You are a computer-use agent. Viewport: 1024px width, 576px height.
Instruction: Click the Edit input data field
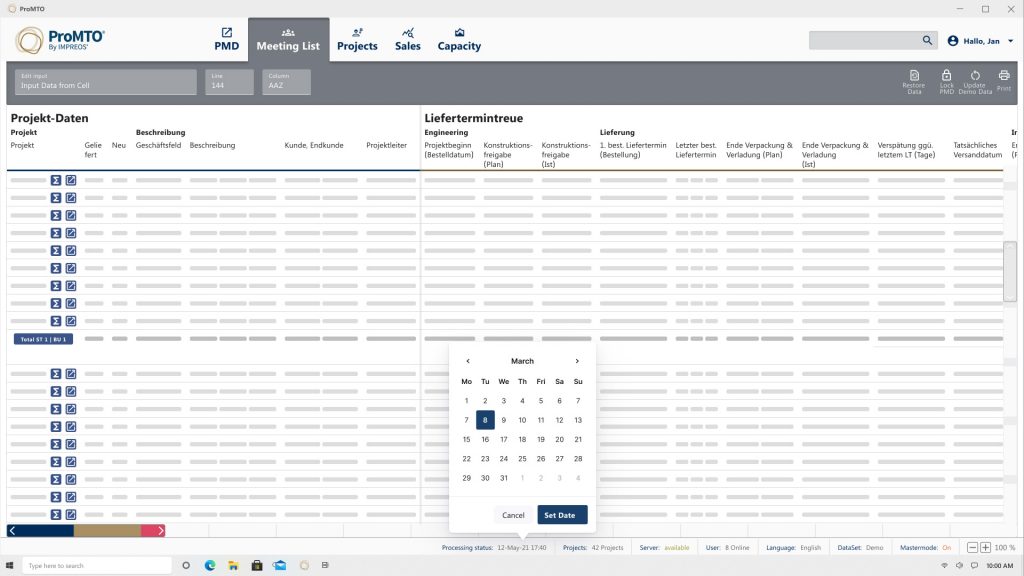[x=106, y=82]
